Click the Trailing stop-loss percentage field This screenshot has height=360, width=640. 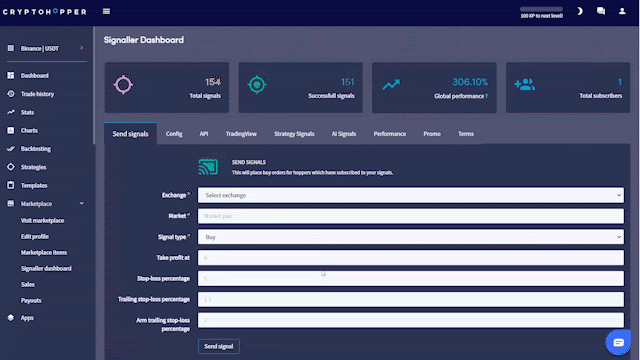pos(411,299)
